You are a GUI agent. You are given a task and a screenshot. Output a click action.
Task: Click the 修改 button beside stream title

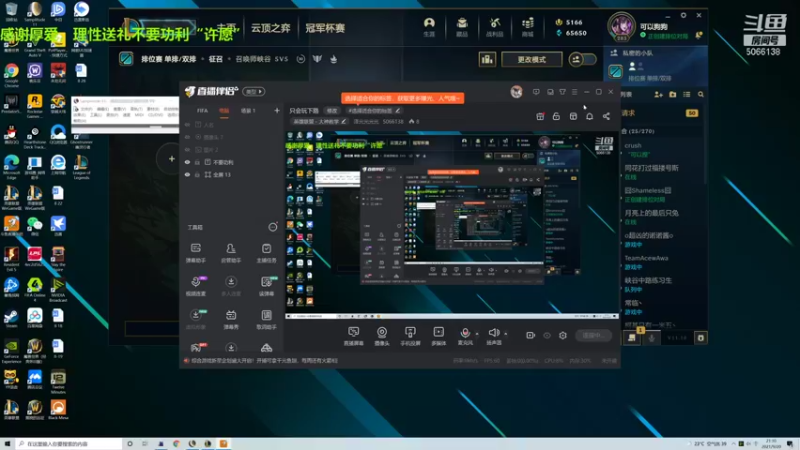(x=332, y=110)
